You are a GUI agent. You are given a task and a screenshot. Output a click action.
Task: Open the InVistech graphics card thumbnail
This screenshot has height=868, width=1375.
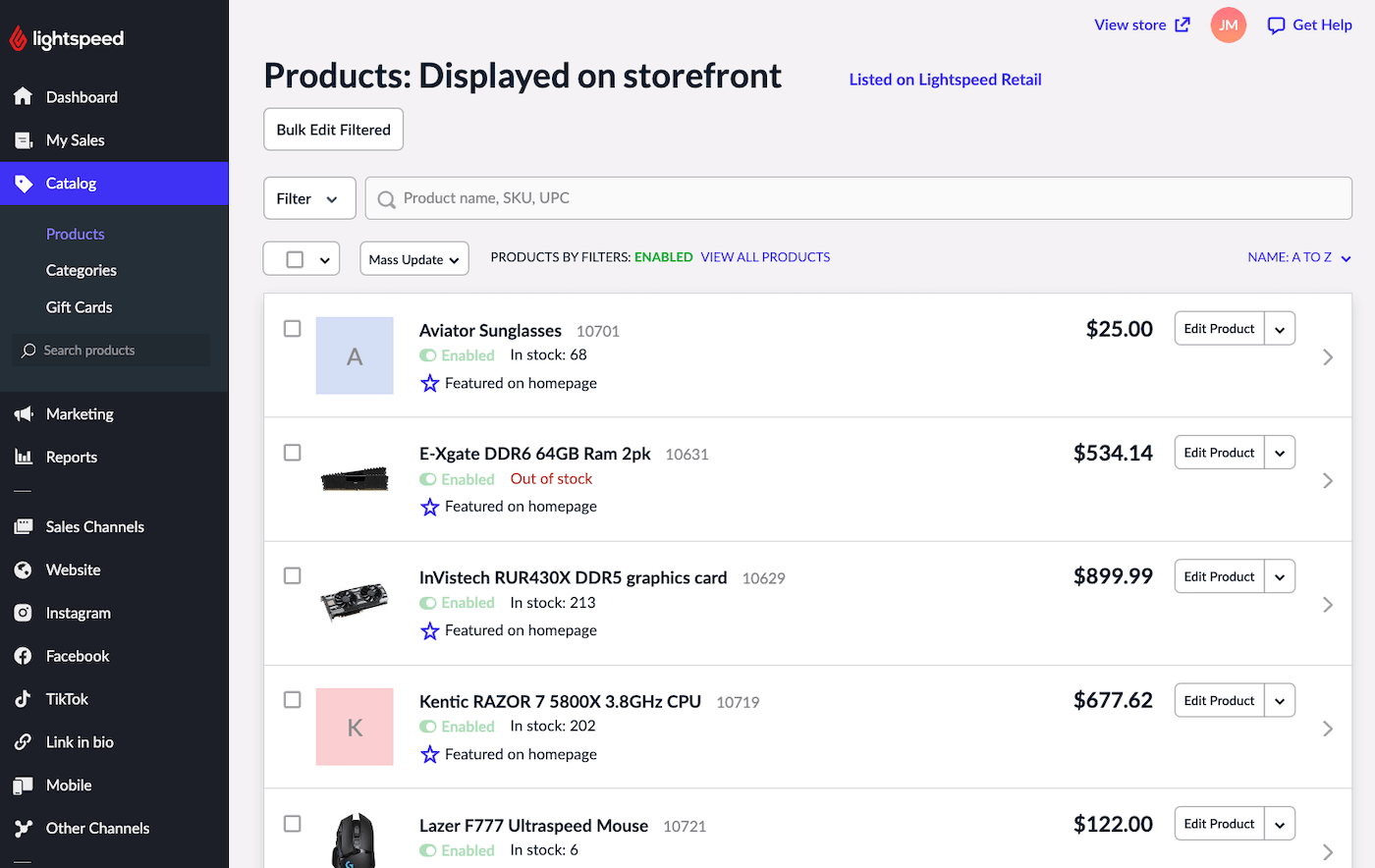355,603
